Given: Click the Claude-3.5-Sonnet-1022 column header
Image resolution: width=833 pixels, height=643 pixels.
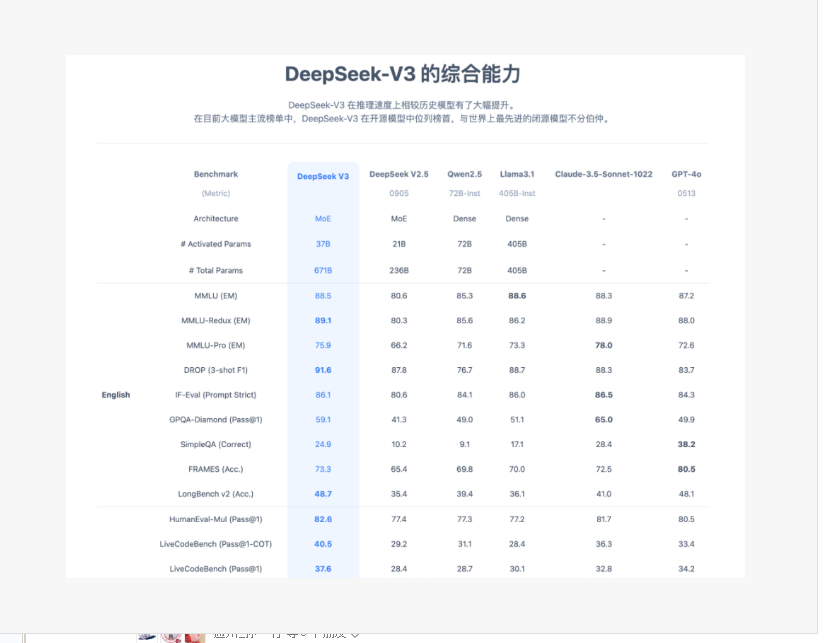Looking at the screenshot, I should [x=603, y=174].
